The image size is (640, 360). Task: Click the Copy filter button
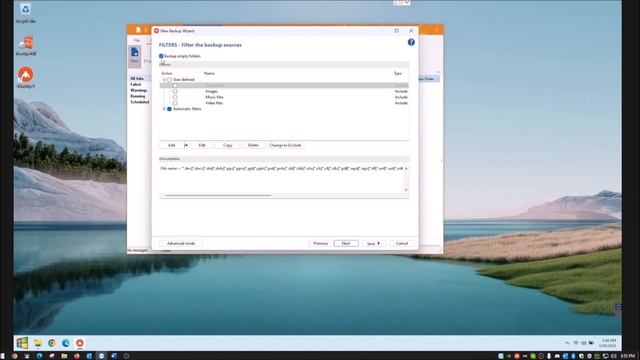tap(227, 145)
